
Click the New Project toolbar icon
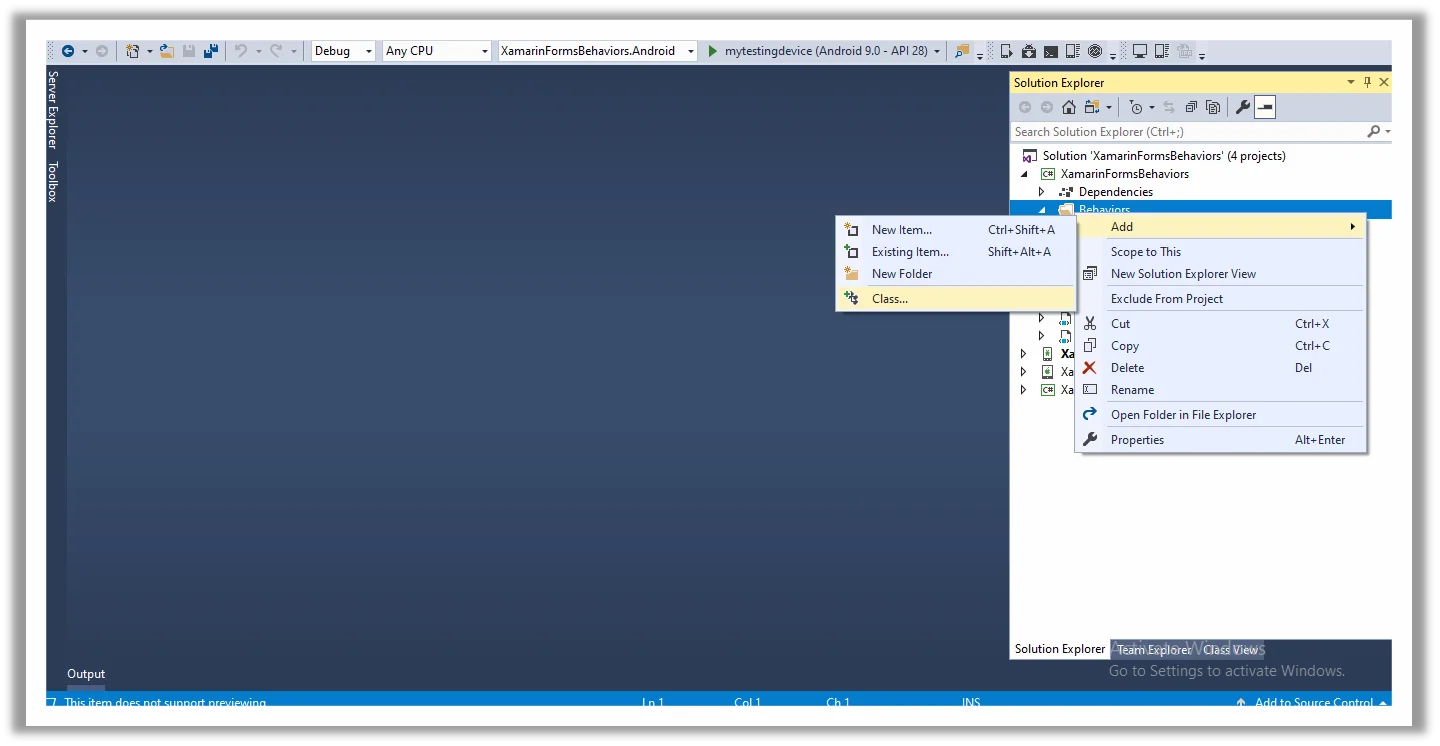point(132,51)
